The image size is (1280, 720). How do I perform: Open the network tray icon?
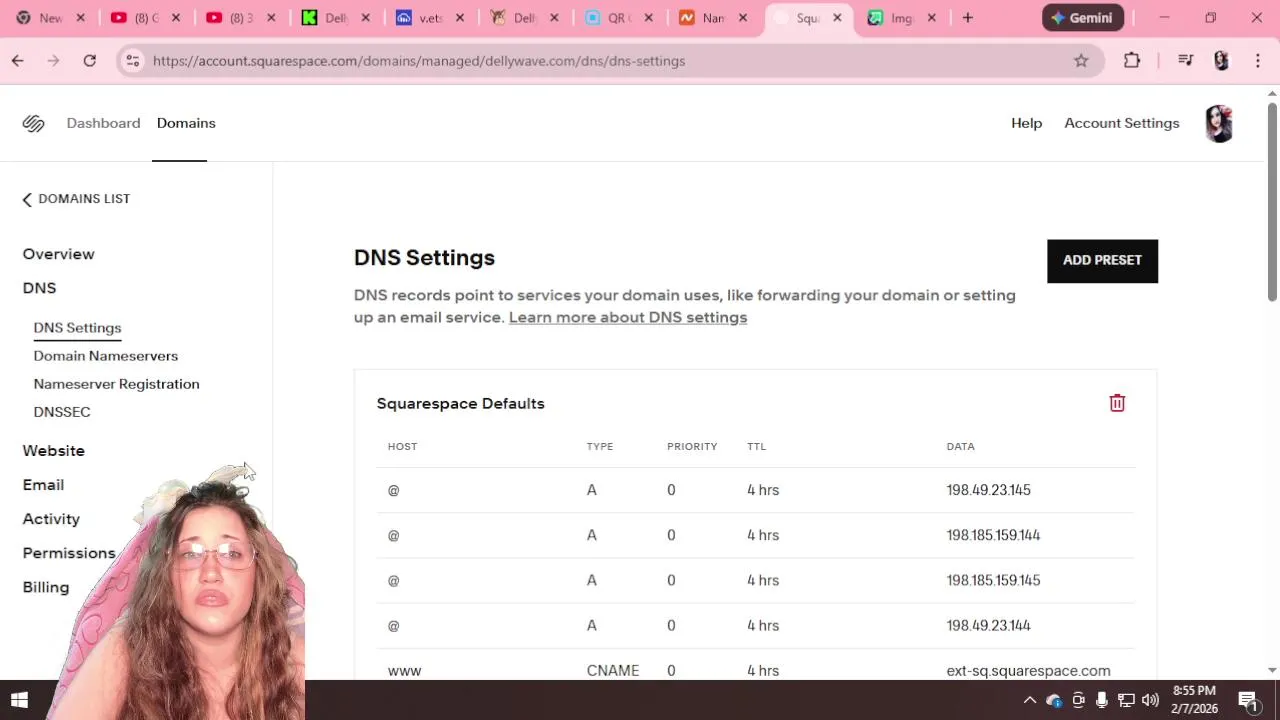click(1126, 700)
